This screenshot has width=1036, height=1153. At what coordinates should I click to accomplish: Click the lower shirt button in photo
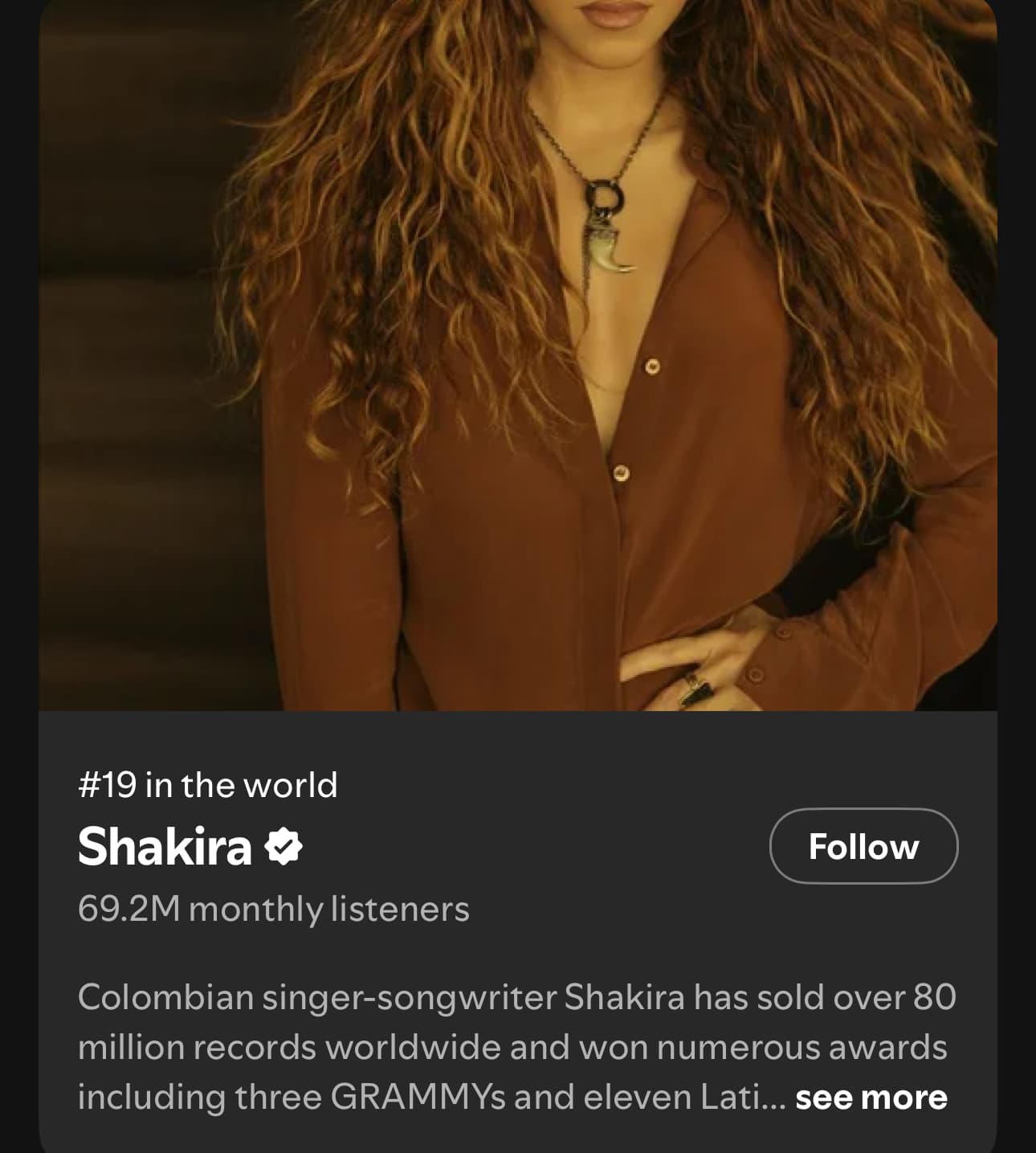coord(620,472)
